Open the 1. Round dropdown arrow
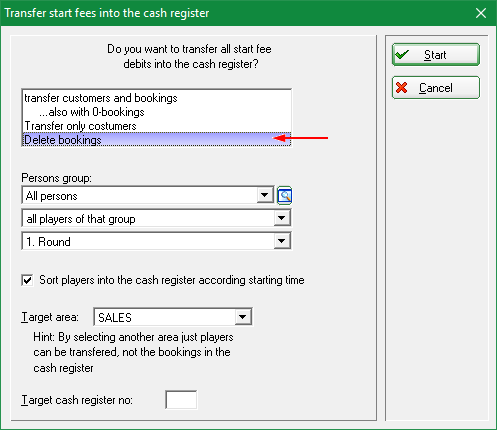Screen dimensions: 498x431 coord(282,241)
